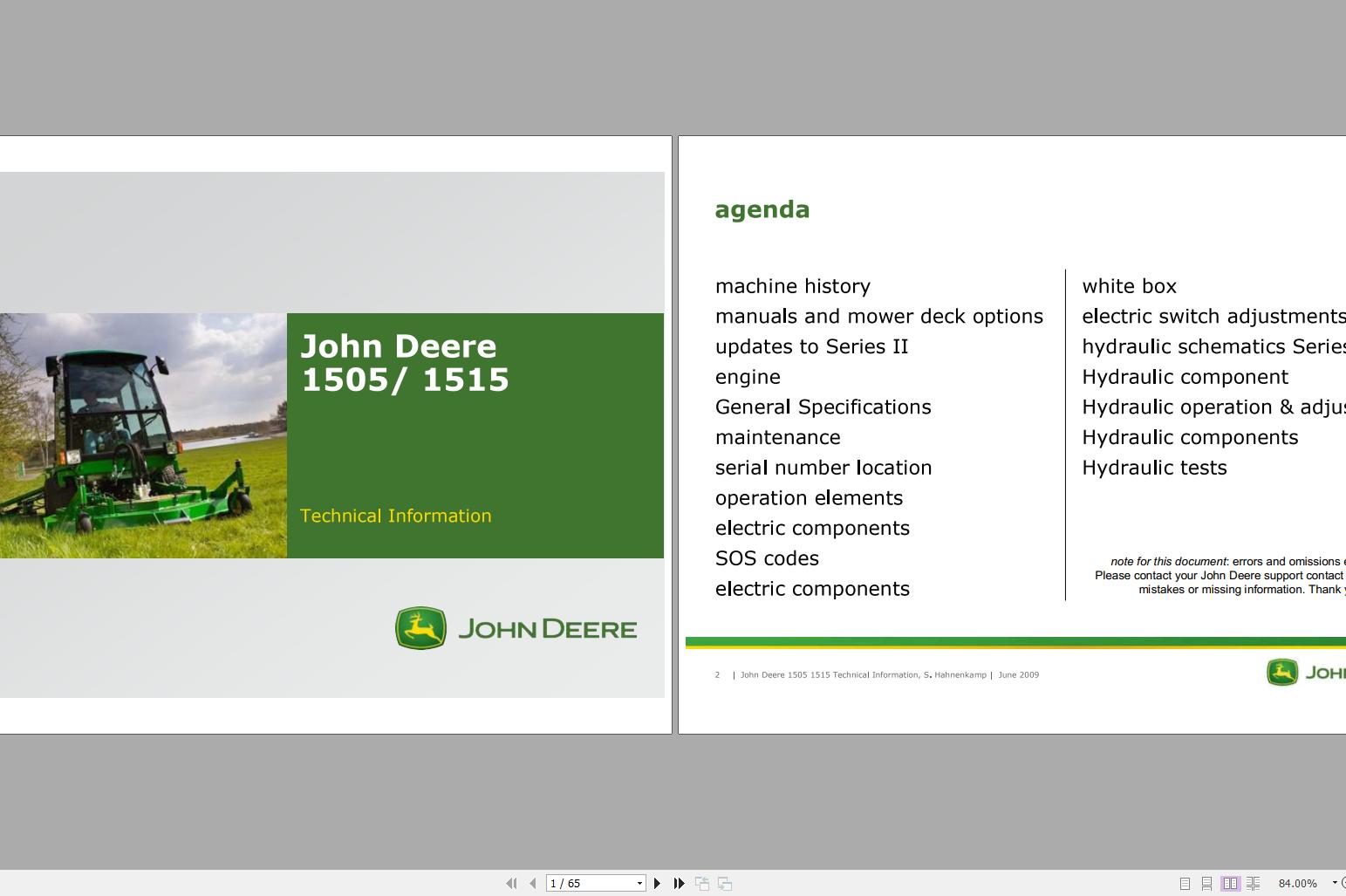Click the 'machine history' agenda item
The image size is (1346, 896).
(793, 286)
